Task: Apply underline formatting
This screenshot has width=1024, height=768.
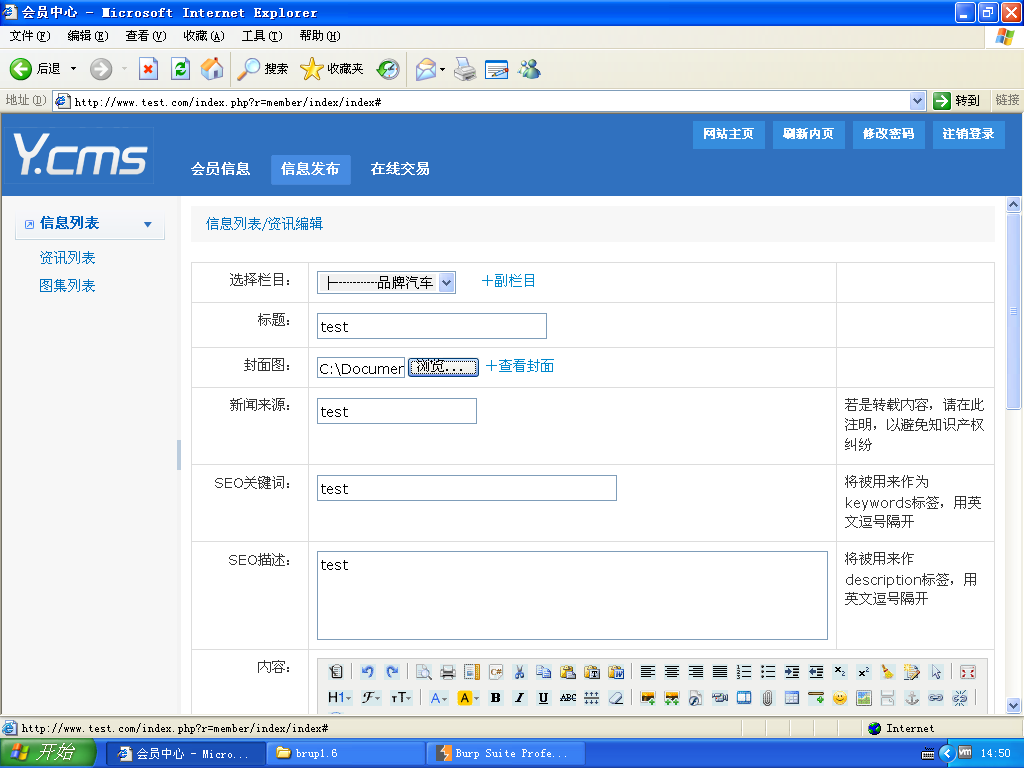Action: tap(543, 697)
